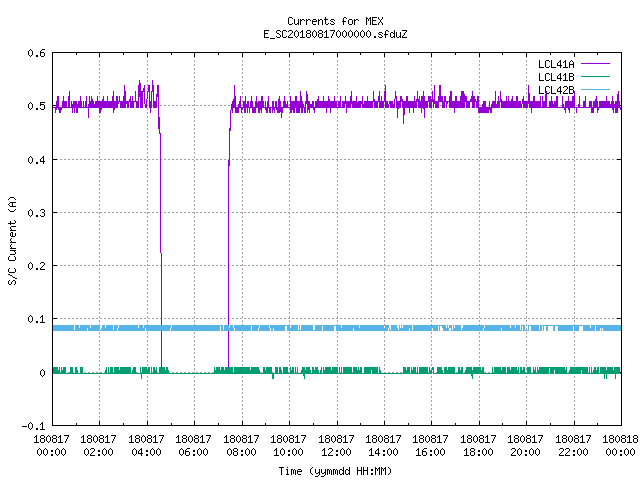Click the LCL41B legend label
640x480 pixels.
pos(556,77)
